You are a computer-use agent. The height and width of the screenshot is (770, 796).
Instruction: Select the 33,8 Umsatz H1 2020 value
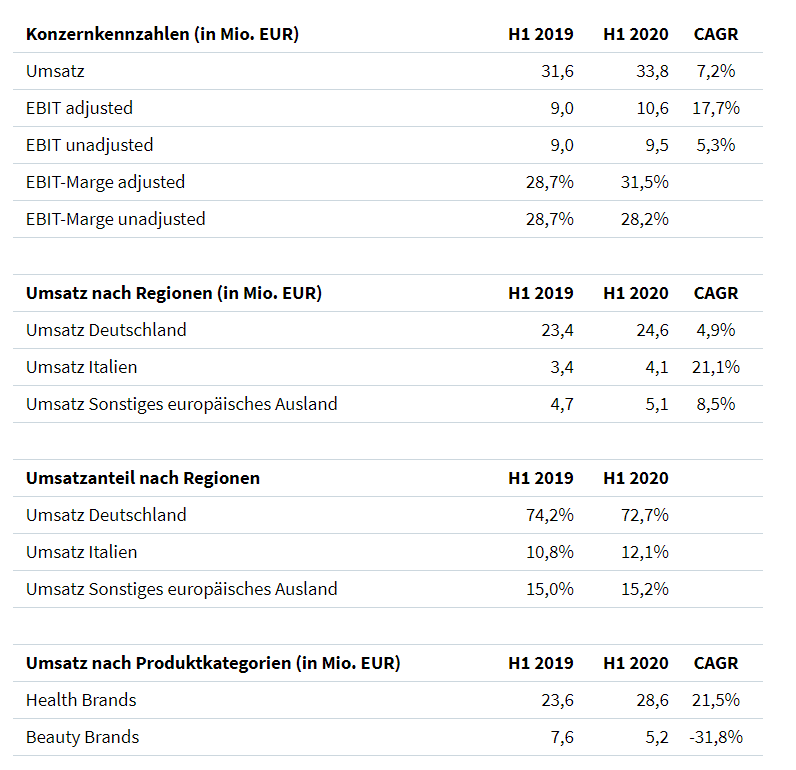click(x=650, y=71)
